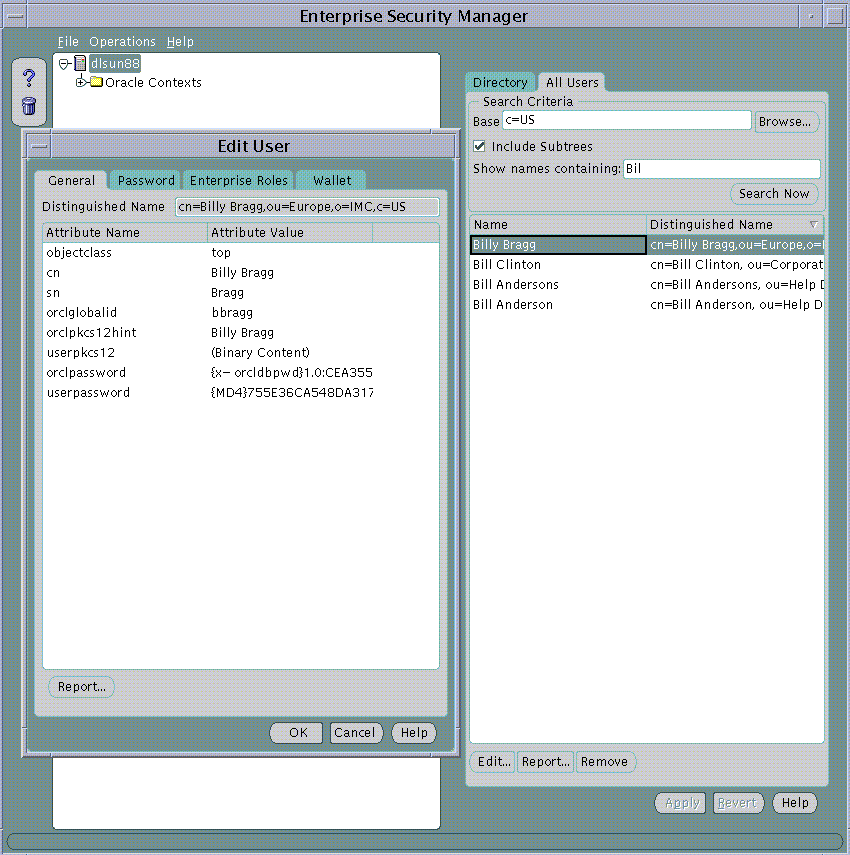Click the Show names containing field
This screenshot has width=850, height=855.
[721, 168]
